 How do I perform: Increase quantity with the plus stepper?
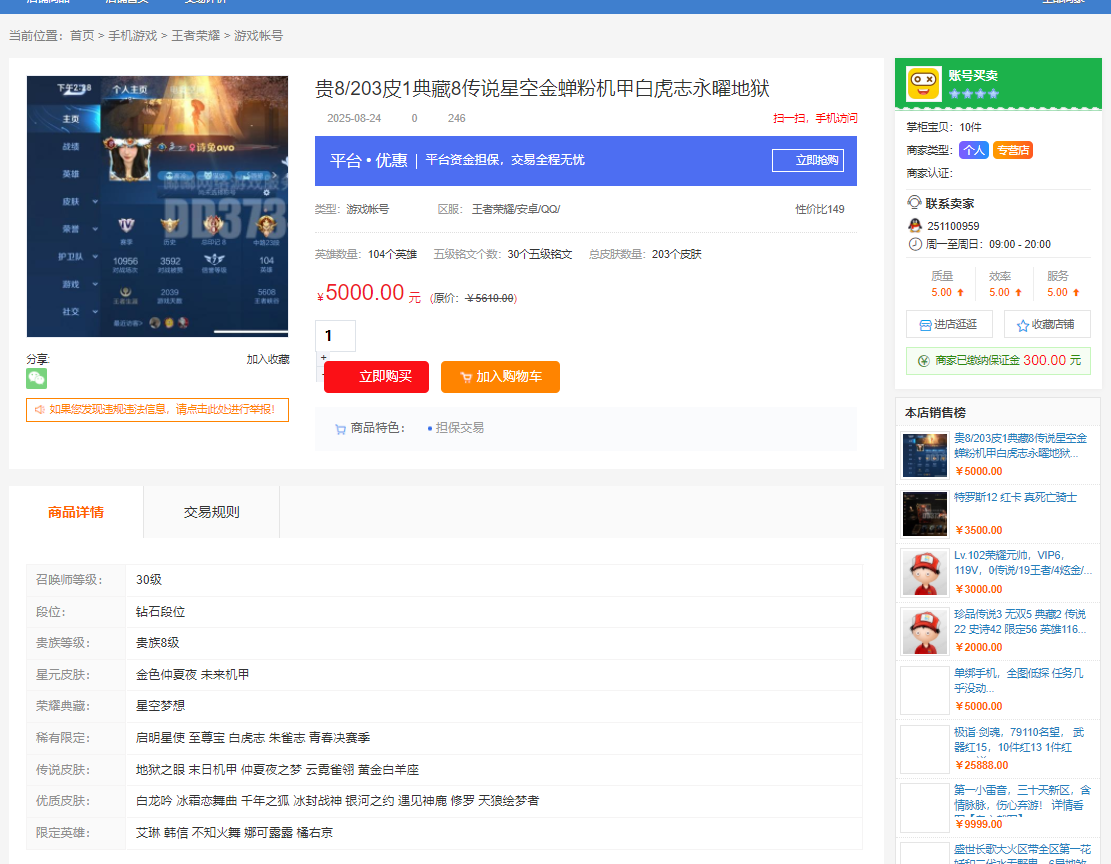coord(323,358)
